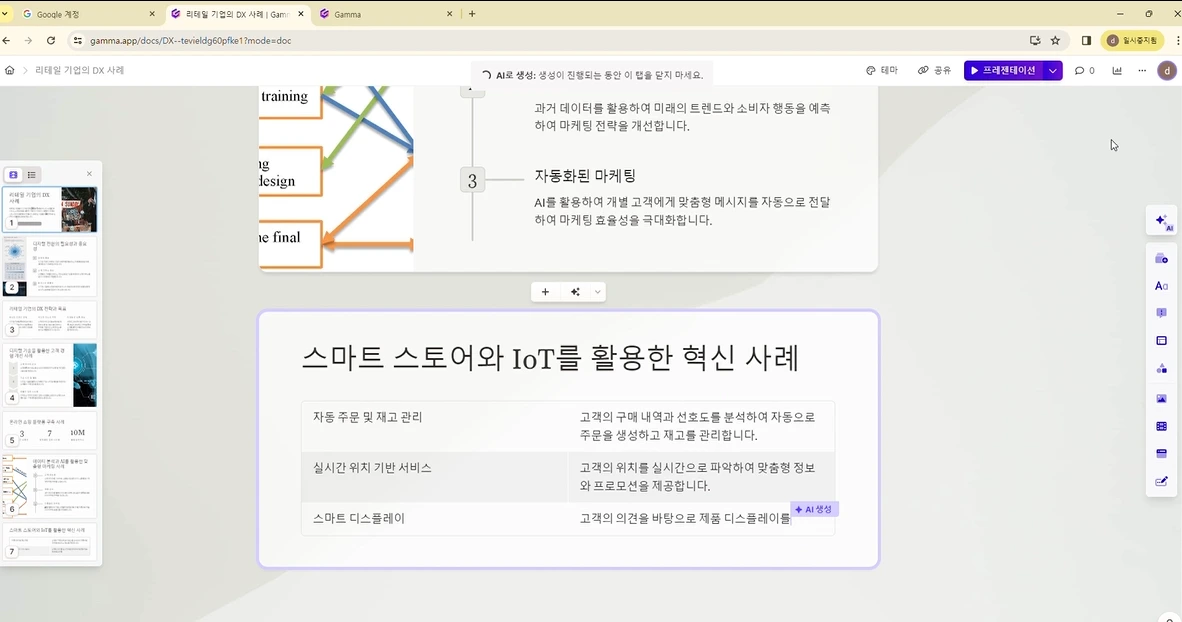Open the AI assistant sparkle icon in right sidebar
Image resolution: width=1182 pixels, height=622 pixels.
click(1162, 222)
